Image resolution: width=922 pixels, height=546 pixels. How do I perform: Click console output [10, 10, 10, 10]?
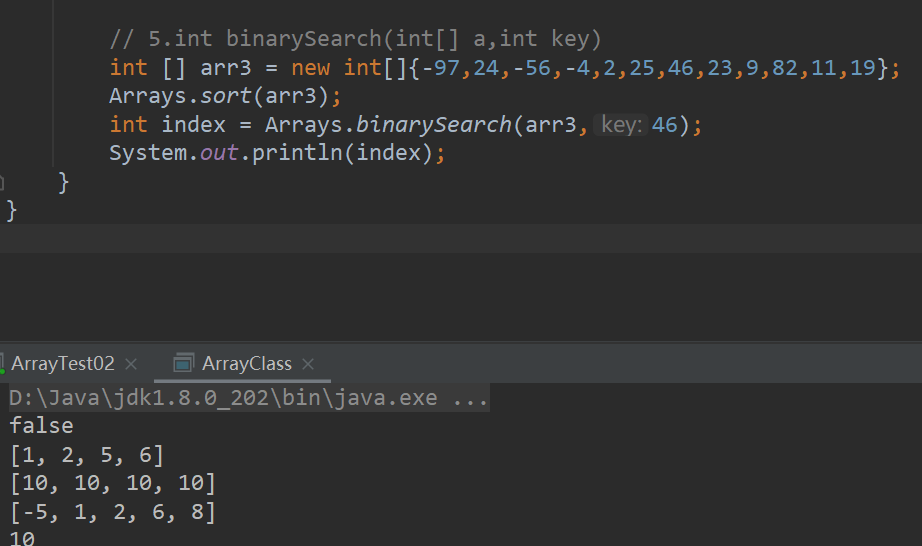coord(112,484)
